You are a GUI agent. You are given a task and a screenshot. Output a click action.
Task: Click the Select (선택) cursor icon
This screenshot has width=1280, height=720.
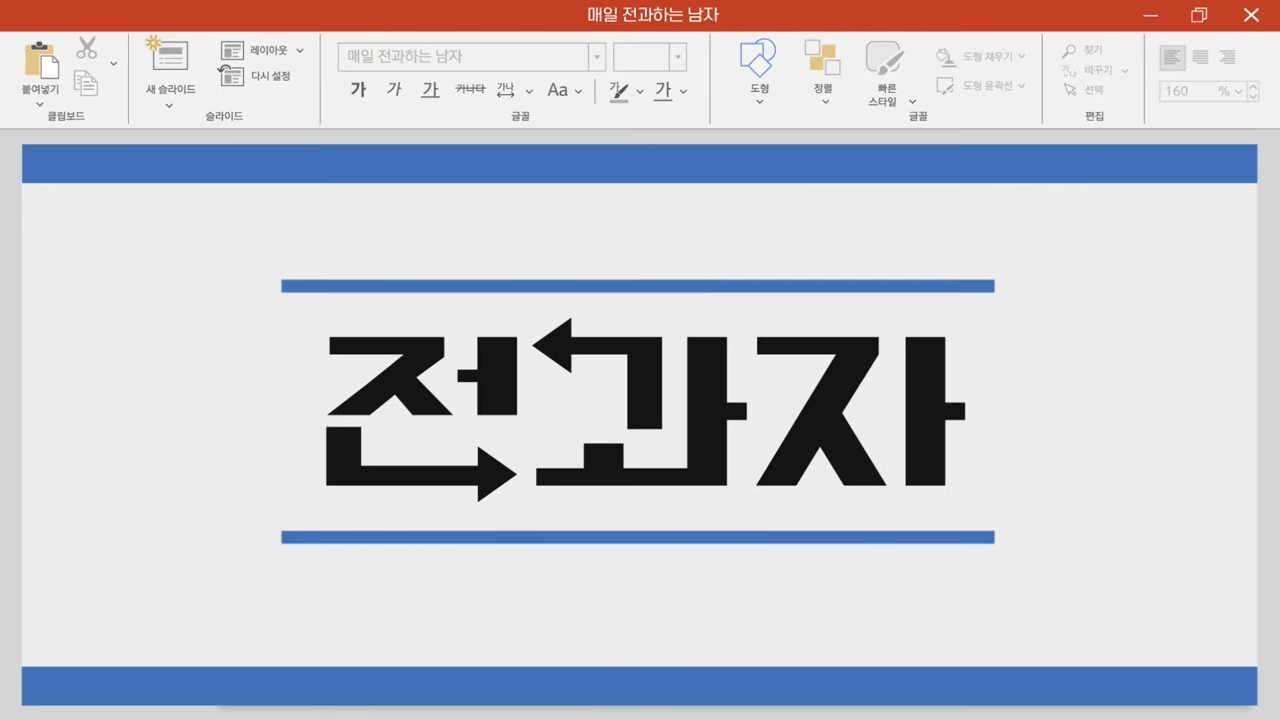click(x=1070, y=90)
